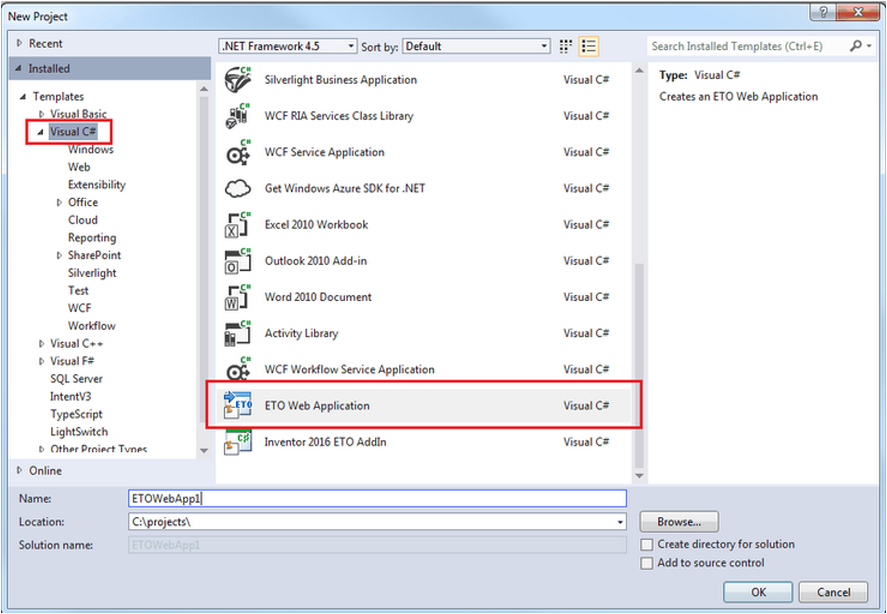This screenshot has width=887, height=614.
Task: Select the WCF tree category
Action: [79, 308]
